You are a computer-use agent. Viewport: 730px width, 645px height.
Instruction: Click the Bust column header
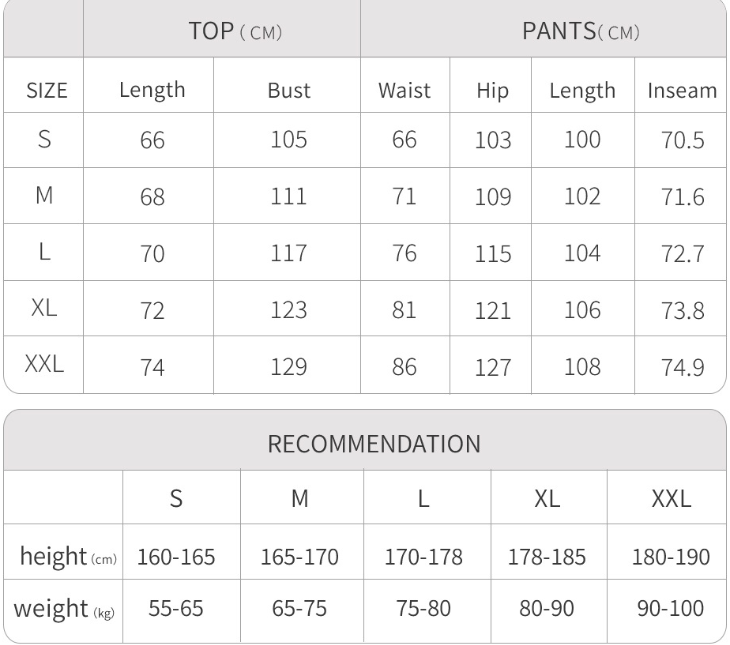click(289, 90)
